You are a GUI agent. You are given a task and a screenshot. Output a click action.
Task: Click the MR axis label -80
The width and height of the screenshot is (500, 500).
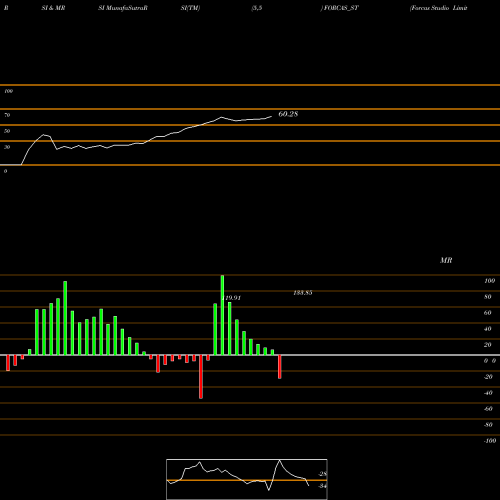(488, 425)
